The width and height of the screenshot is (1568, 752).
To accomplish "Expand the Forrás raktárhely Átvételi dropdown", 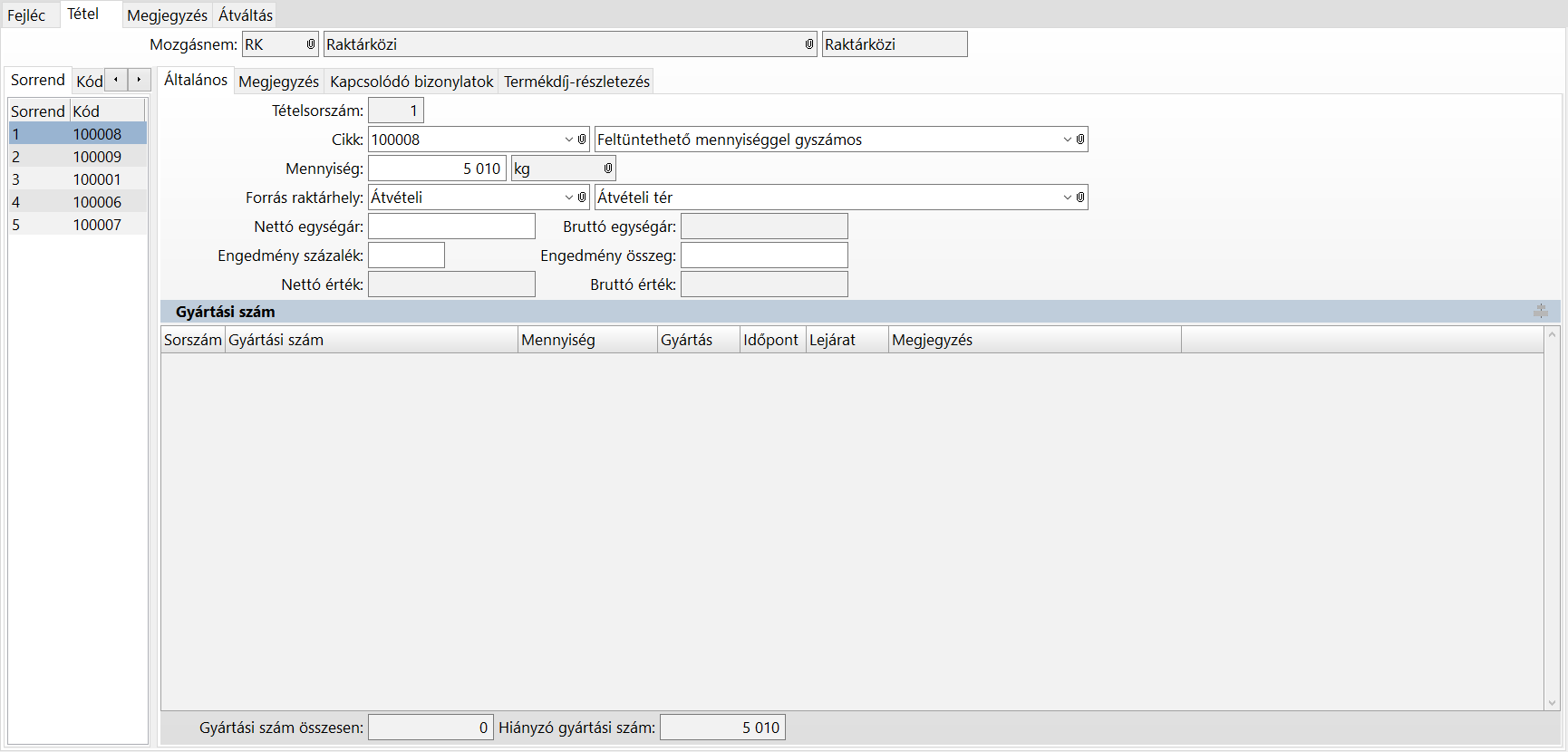I will (x=569, y=198).
